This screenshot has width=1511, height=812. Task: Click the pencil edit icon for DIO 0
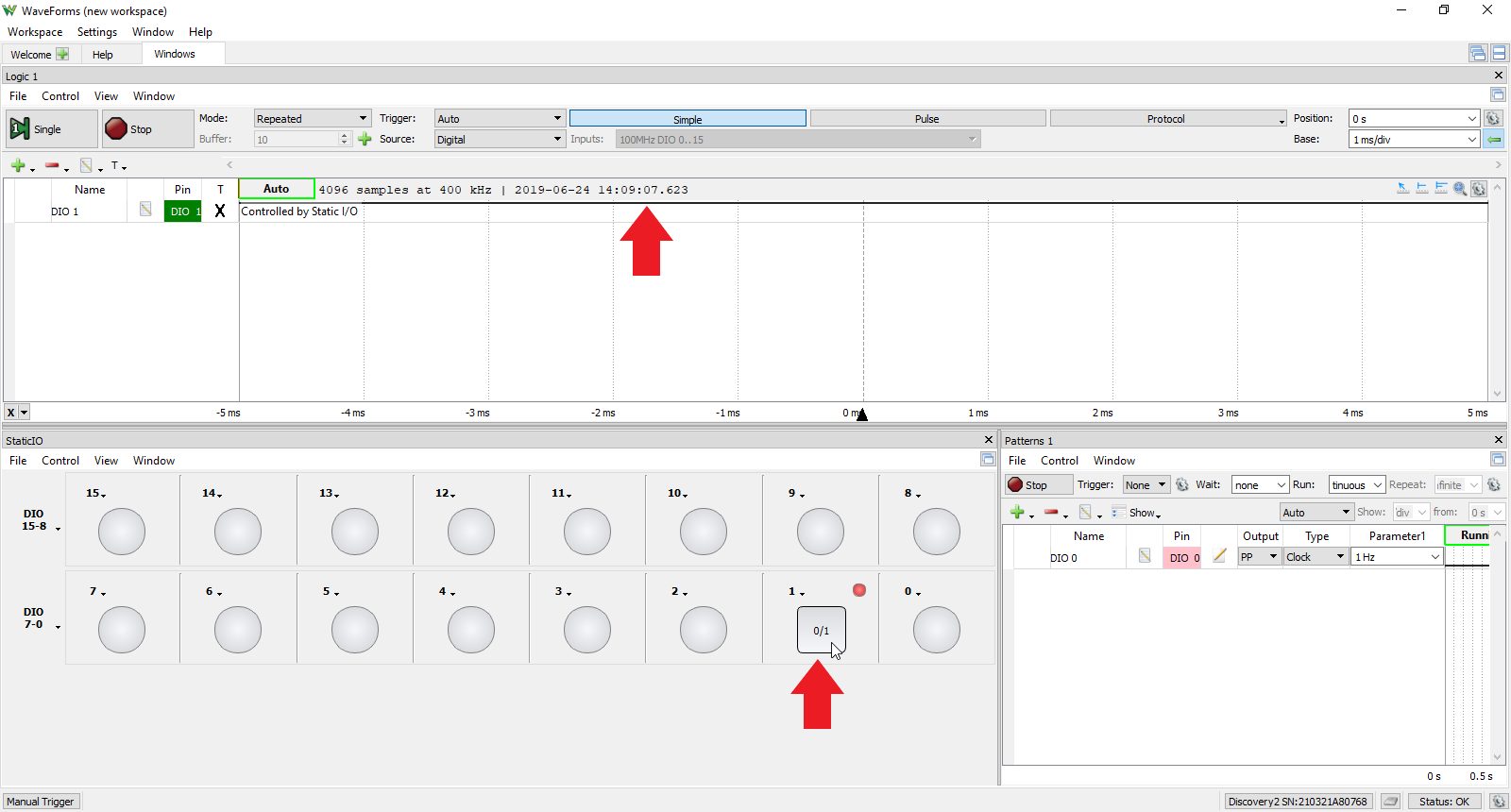(x=1219, y=557)
